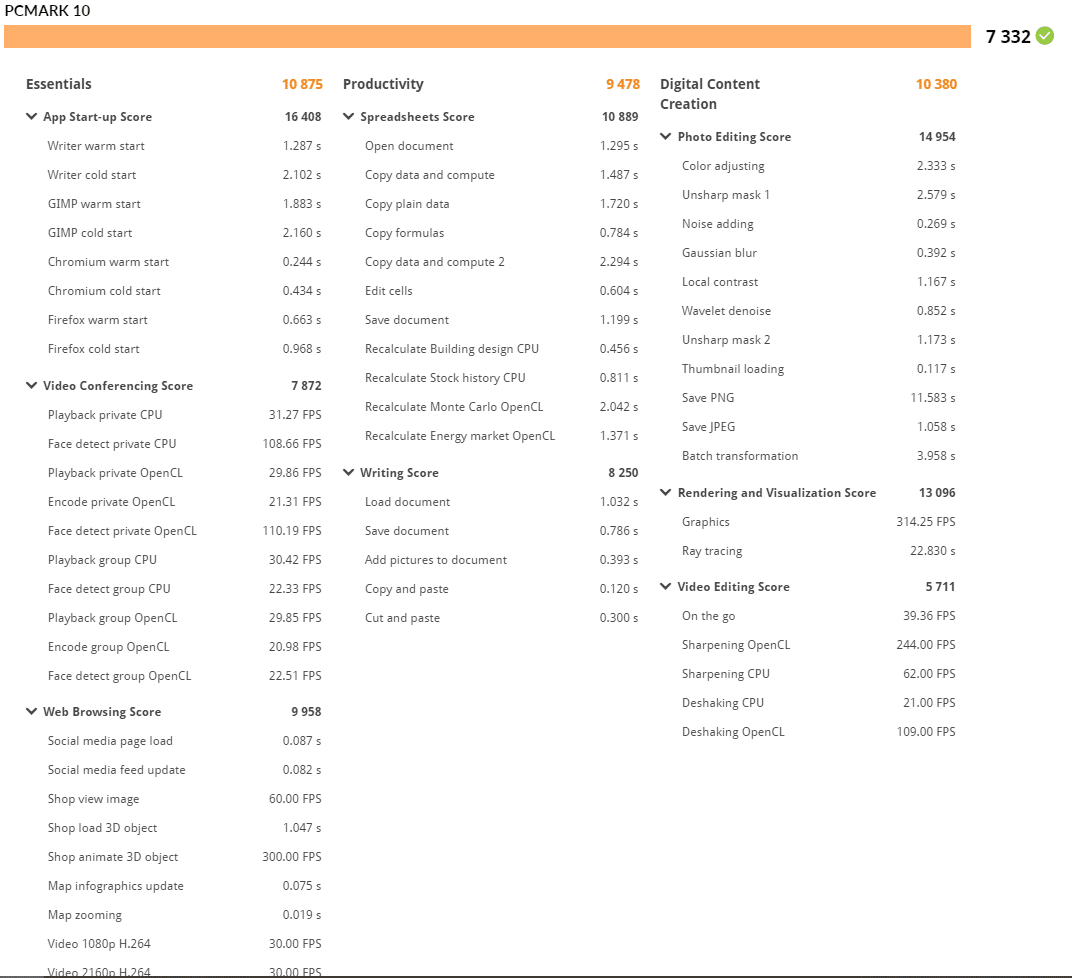The height and width of the screenshot is (978, 1072).
Task: Click Social media feed update label
Action: pyautogui.click(x=116, y=770)
